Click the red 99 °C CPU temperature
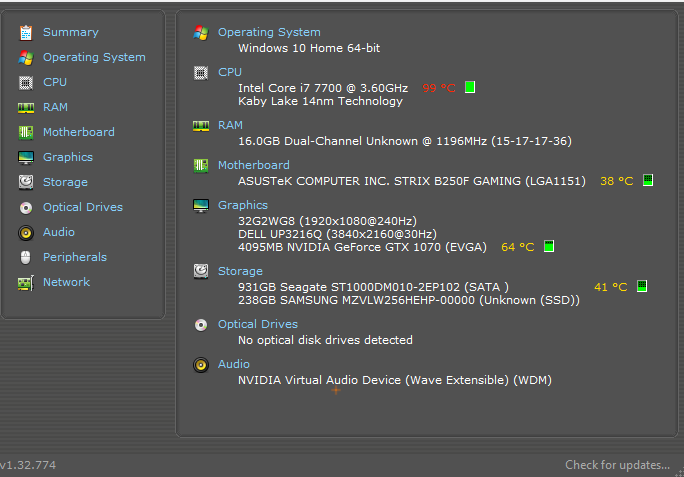 pyautogui.click(x=439, y=88)
